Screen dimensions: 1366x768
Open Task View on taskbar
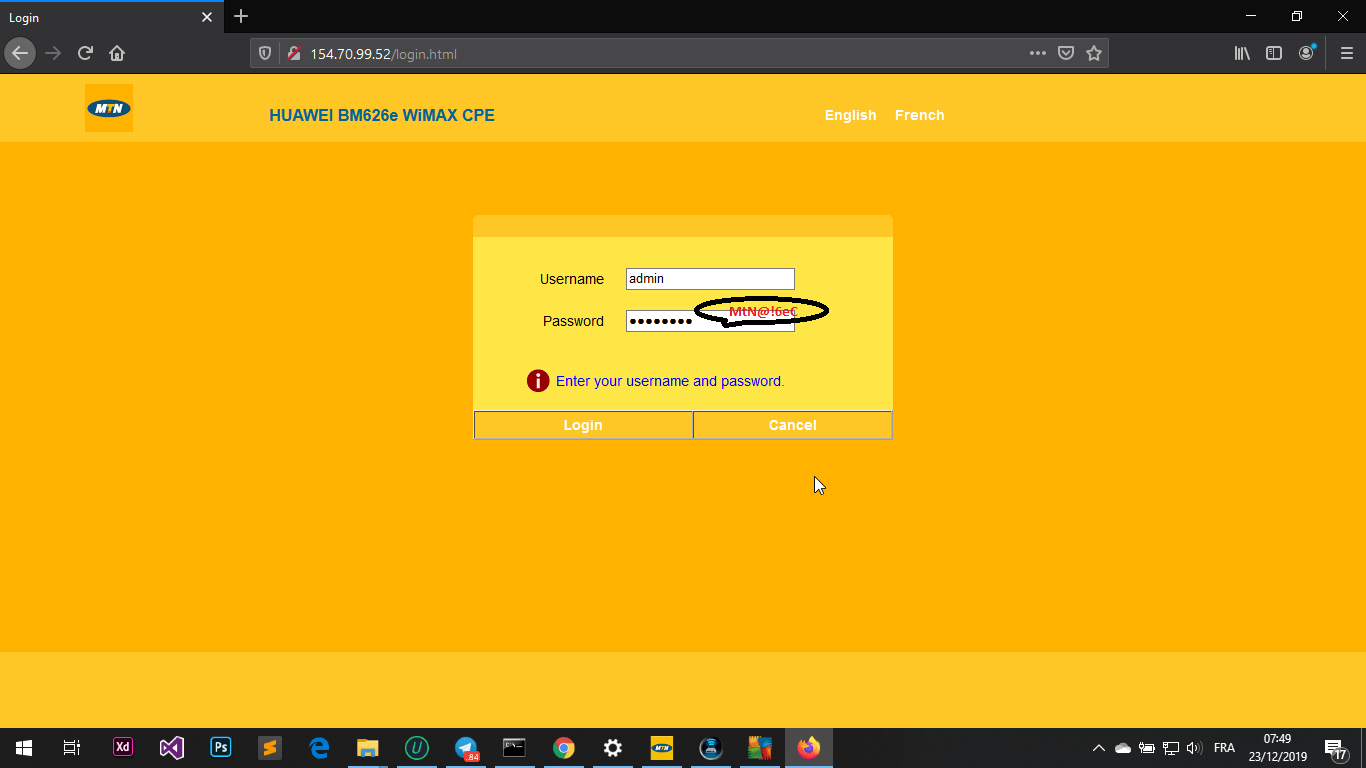tap(71, 748)
